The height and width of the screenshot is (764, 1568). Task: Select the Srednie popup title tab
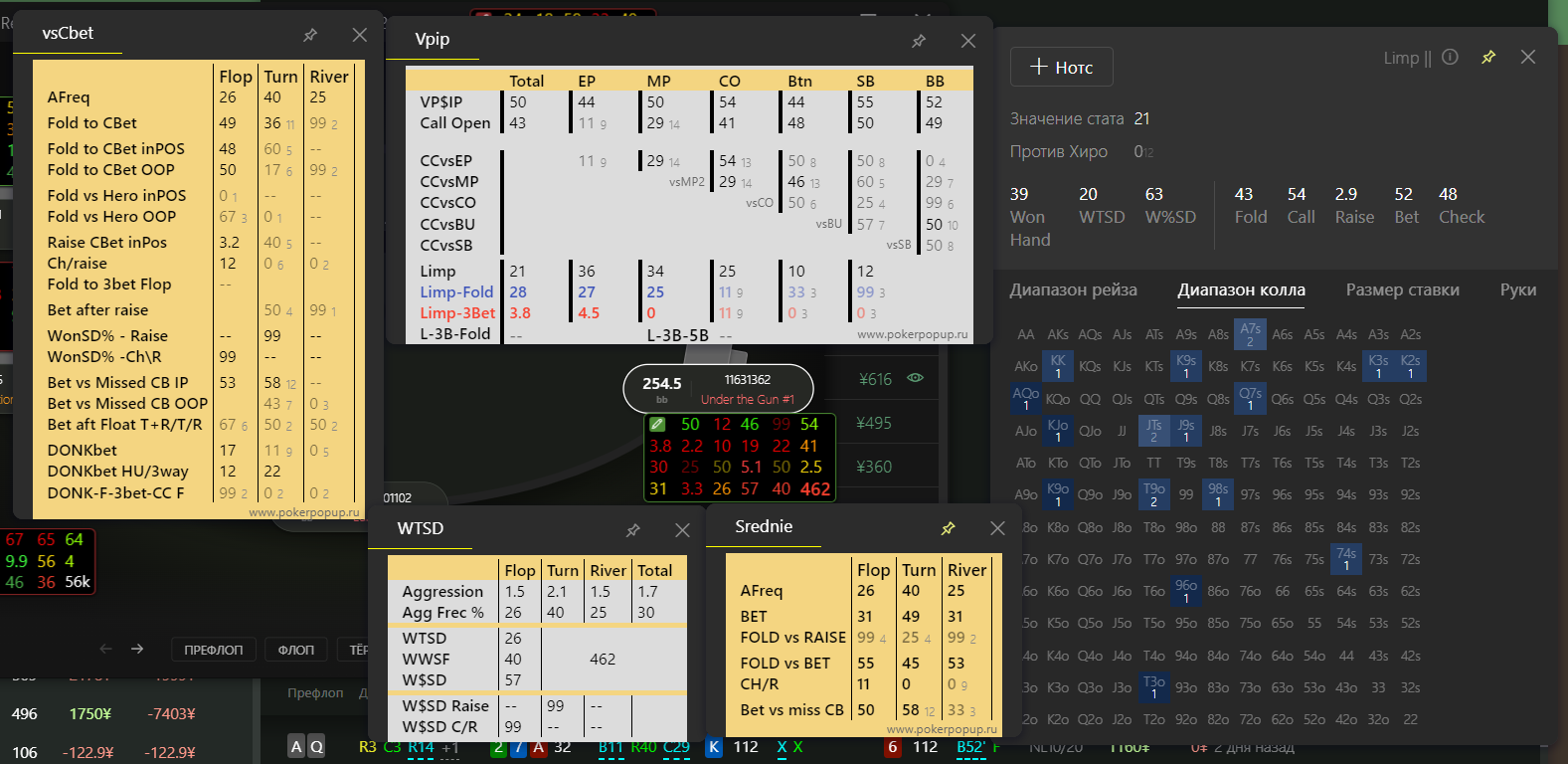764,526
